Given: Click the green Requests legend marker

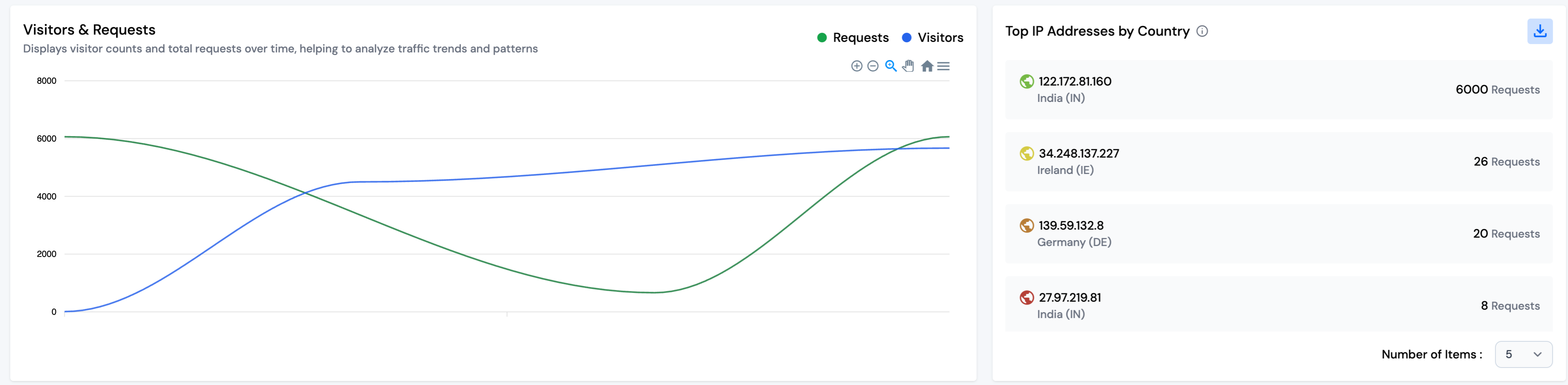Looking at the screenshot, I should coord(822,38).
